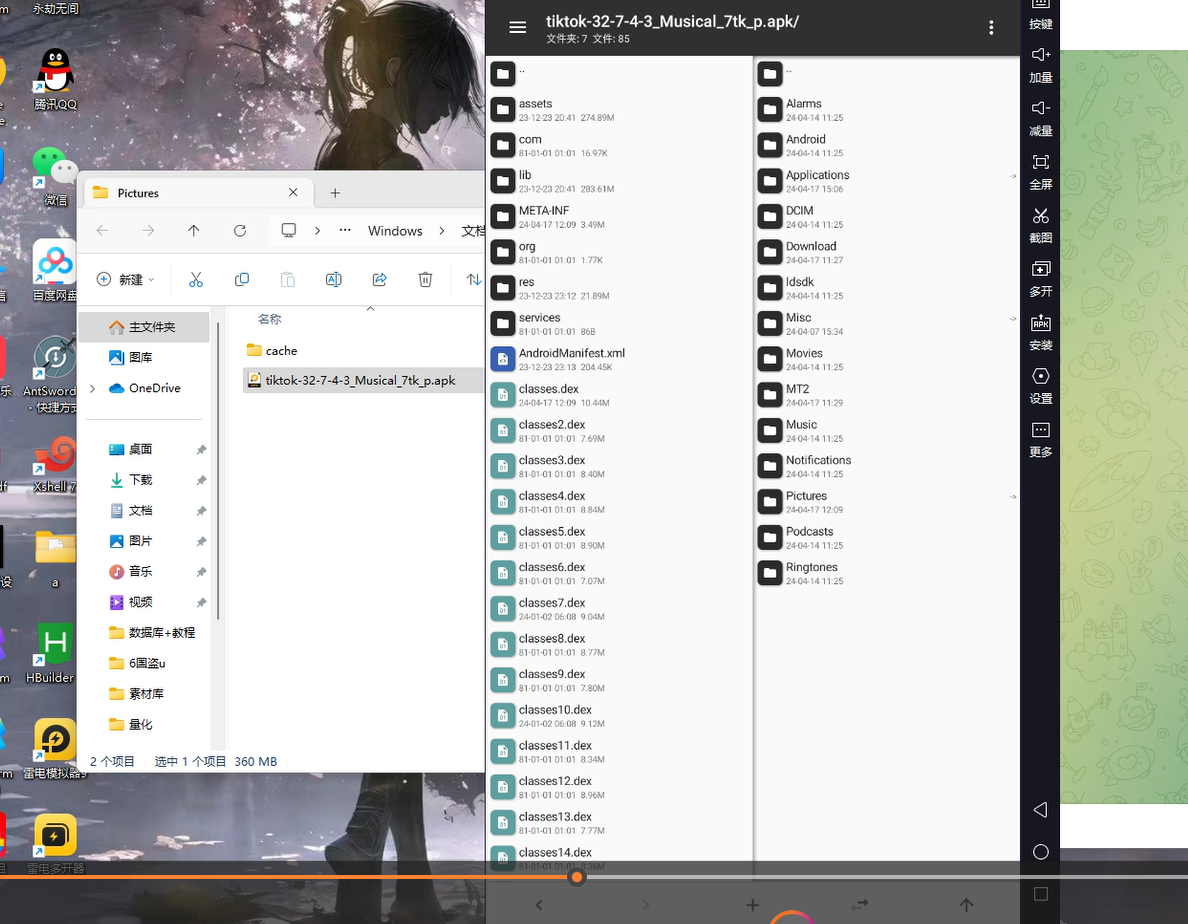This screenshot has height=924, width=1188.
Task: Tap classes10.dex in the left pane
Action: (x=620, y=716)
